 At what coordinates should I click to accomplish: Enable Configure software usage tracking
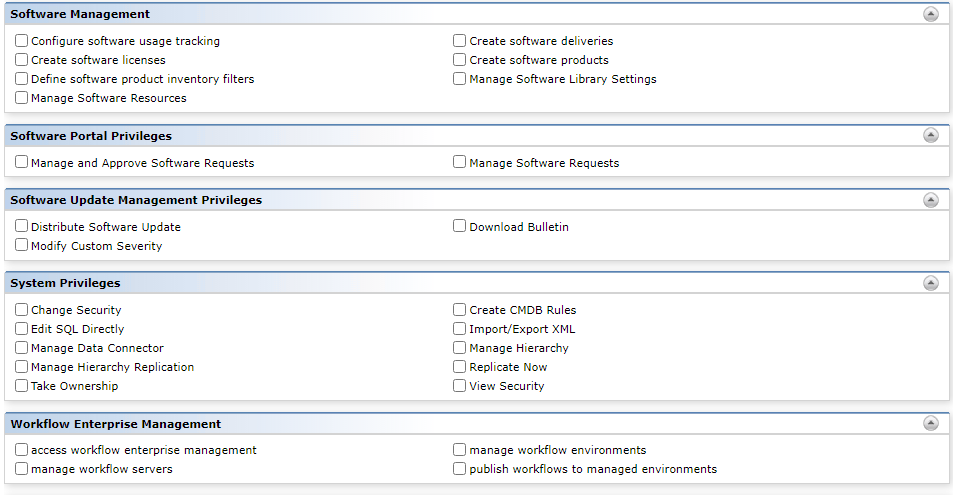[21, 40]
